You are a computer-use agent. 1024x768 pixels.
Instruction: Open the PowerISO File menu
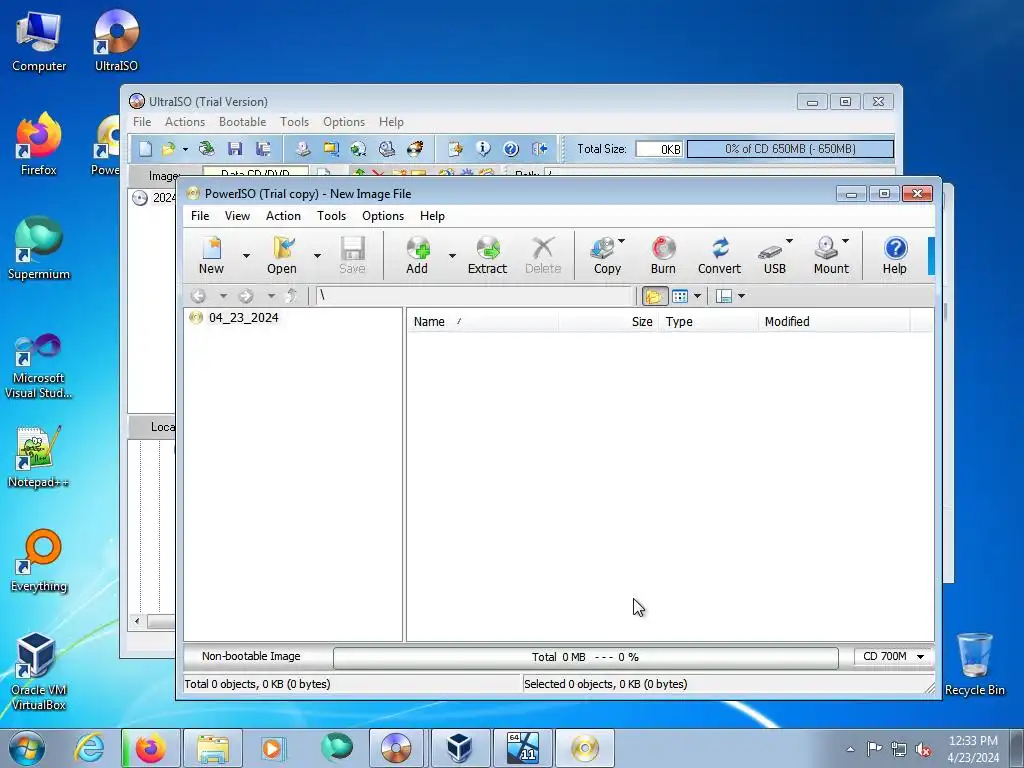(x=200, y=216)
